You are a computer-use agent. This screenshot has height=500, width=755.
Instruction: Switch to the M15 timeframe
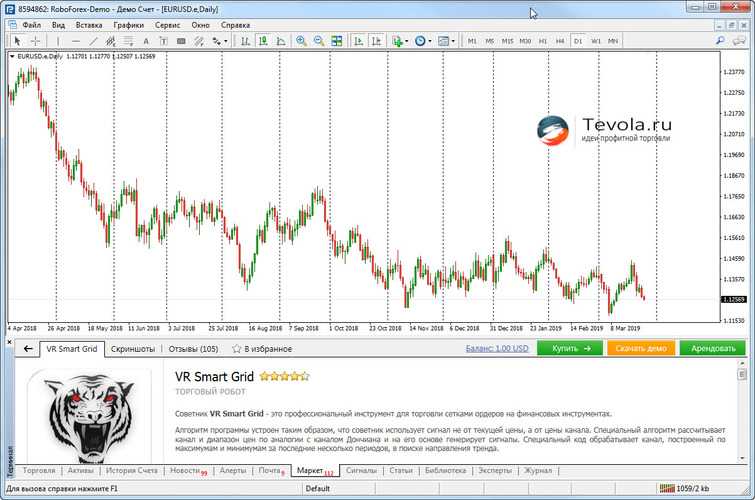[x=507, y=41]
